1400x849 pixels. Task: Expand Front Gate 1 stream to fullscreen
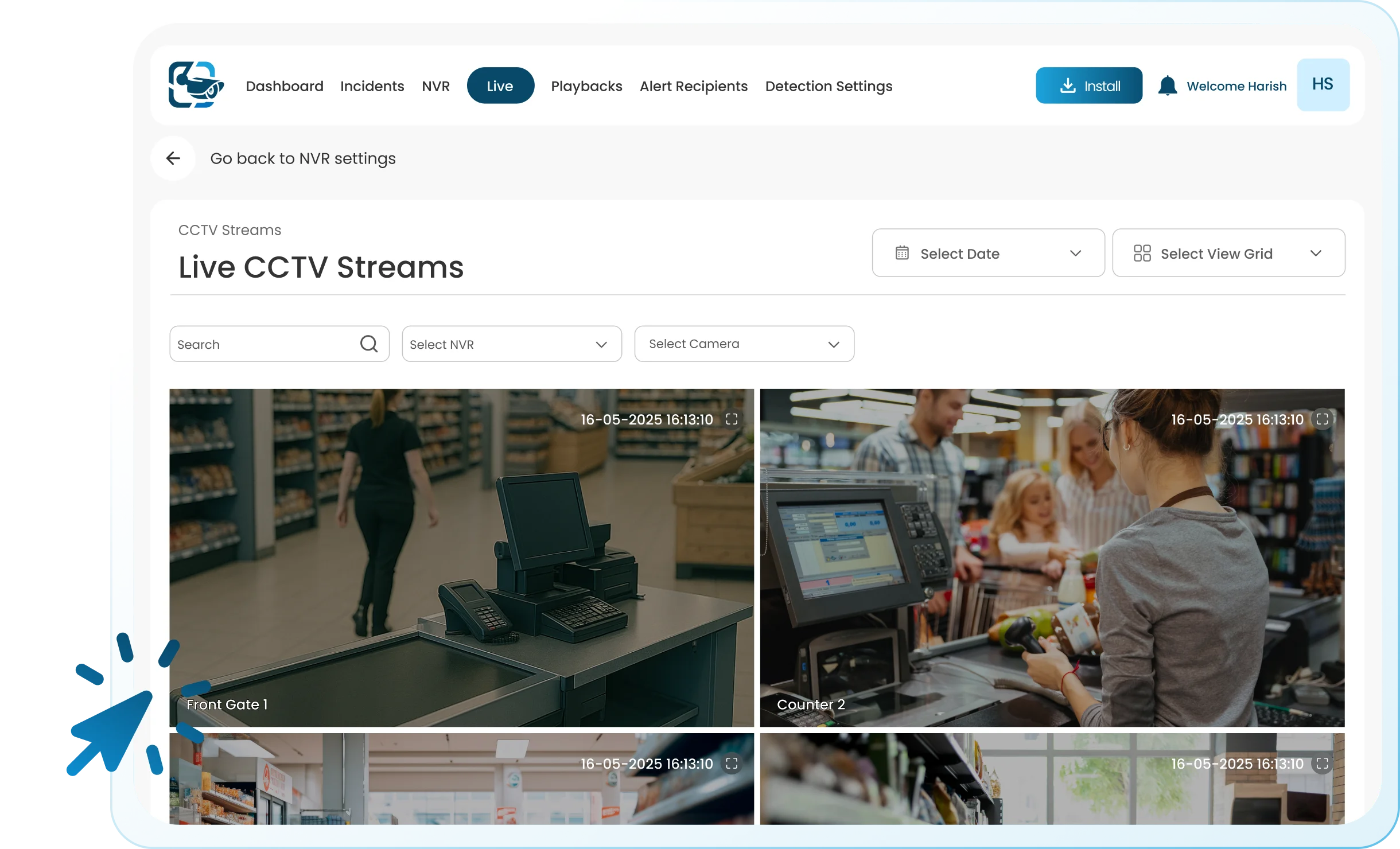point(732,419)
